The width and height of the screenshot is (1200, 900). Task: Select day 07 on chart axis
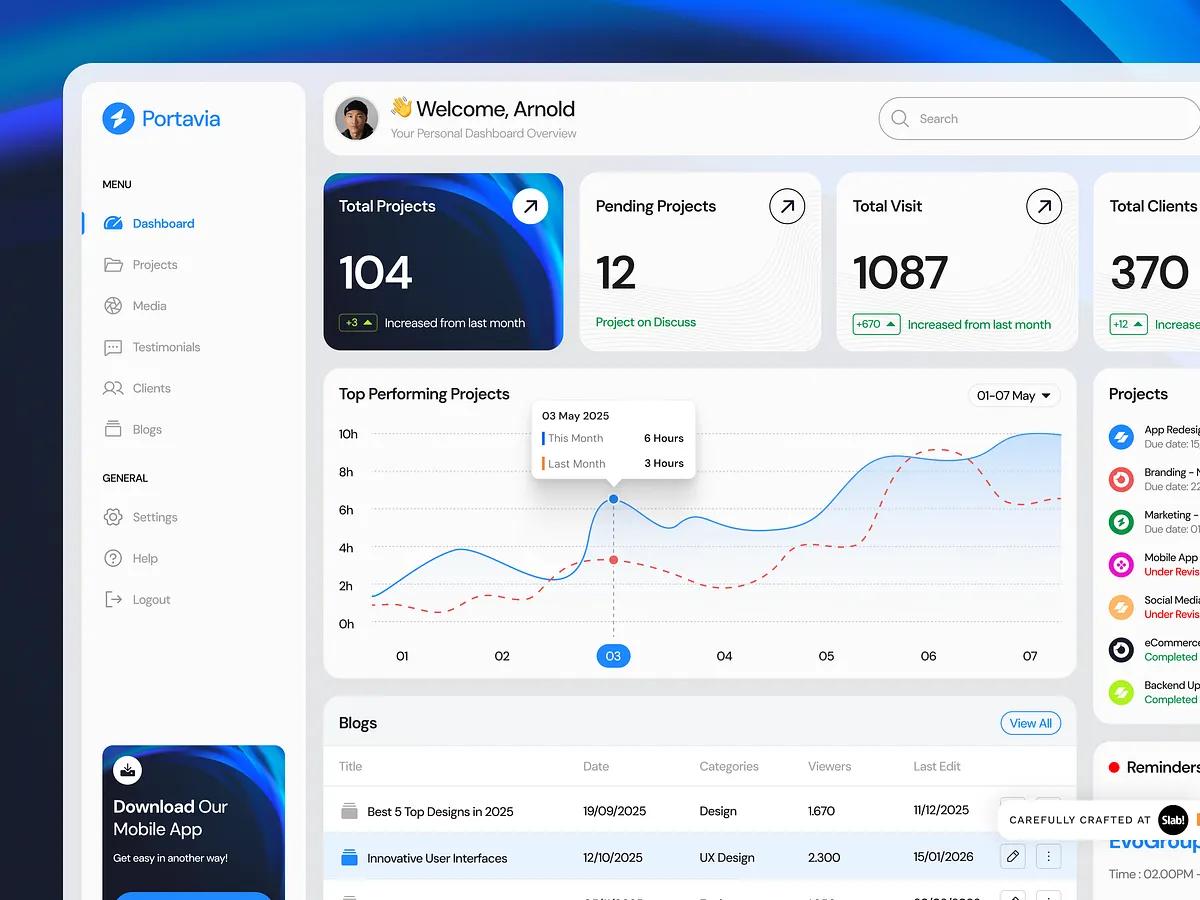click(x=1030, y=656)
